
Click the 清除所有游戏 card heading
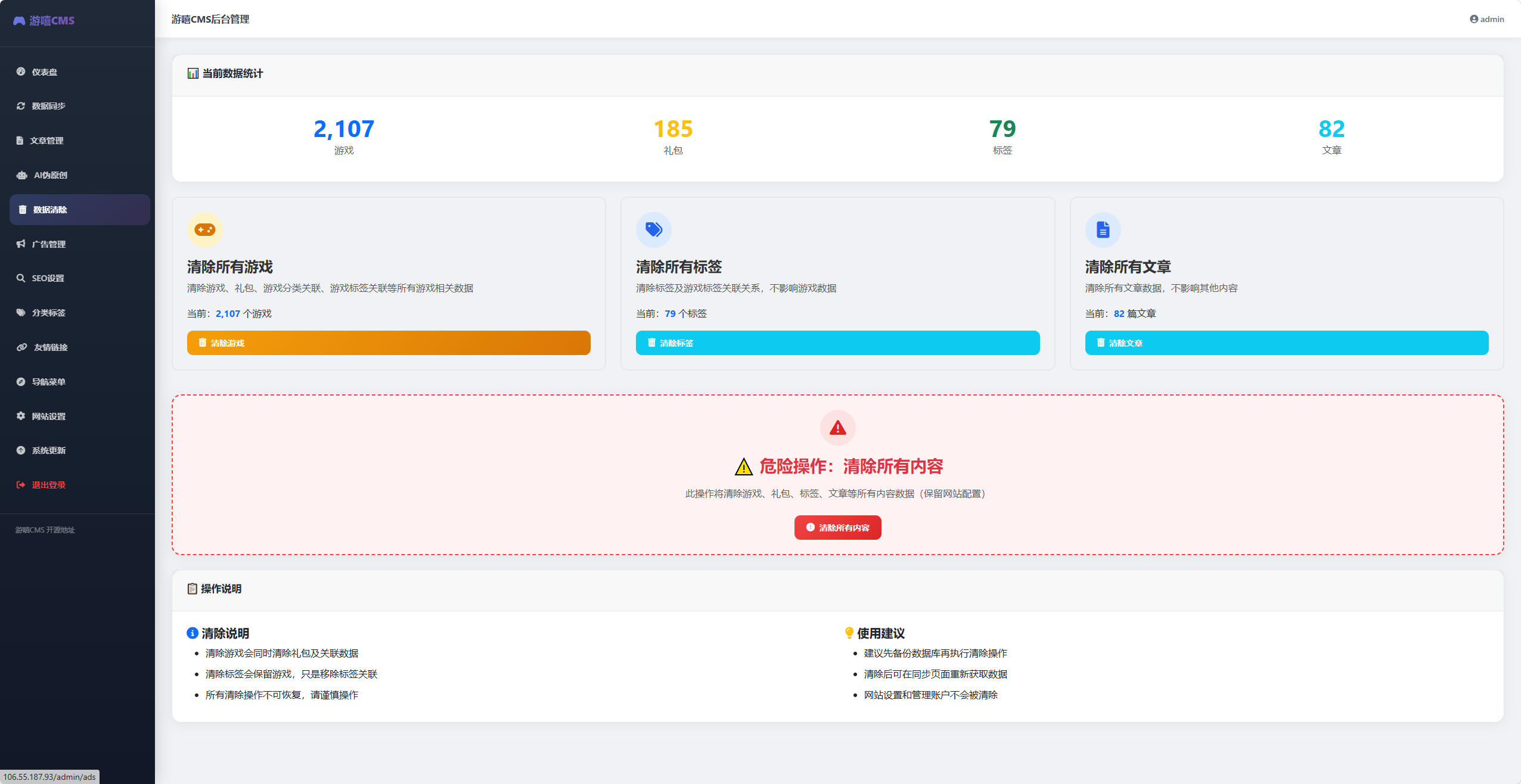pyautogui.click(x=230, y=267)
